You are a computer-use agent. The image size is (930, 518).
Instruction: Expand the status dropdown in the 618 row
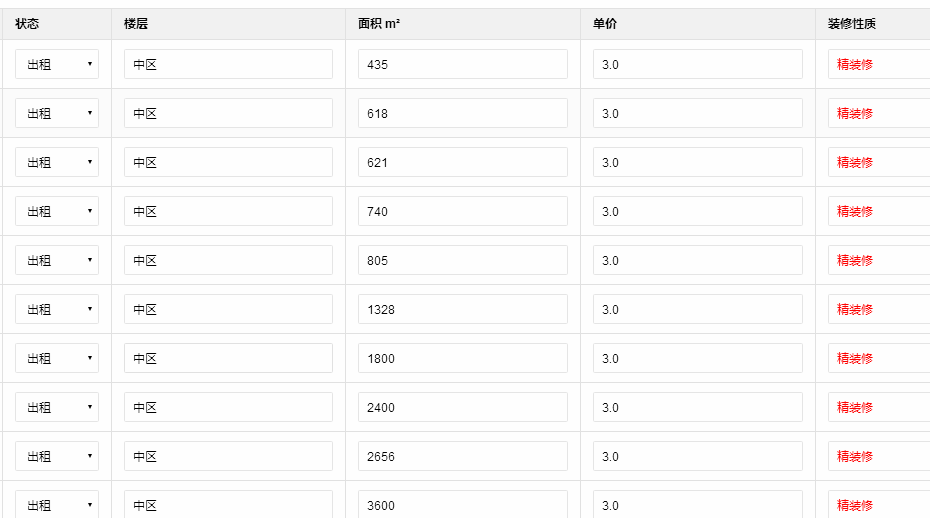[x=57, y=113]
